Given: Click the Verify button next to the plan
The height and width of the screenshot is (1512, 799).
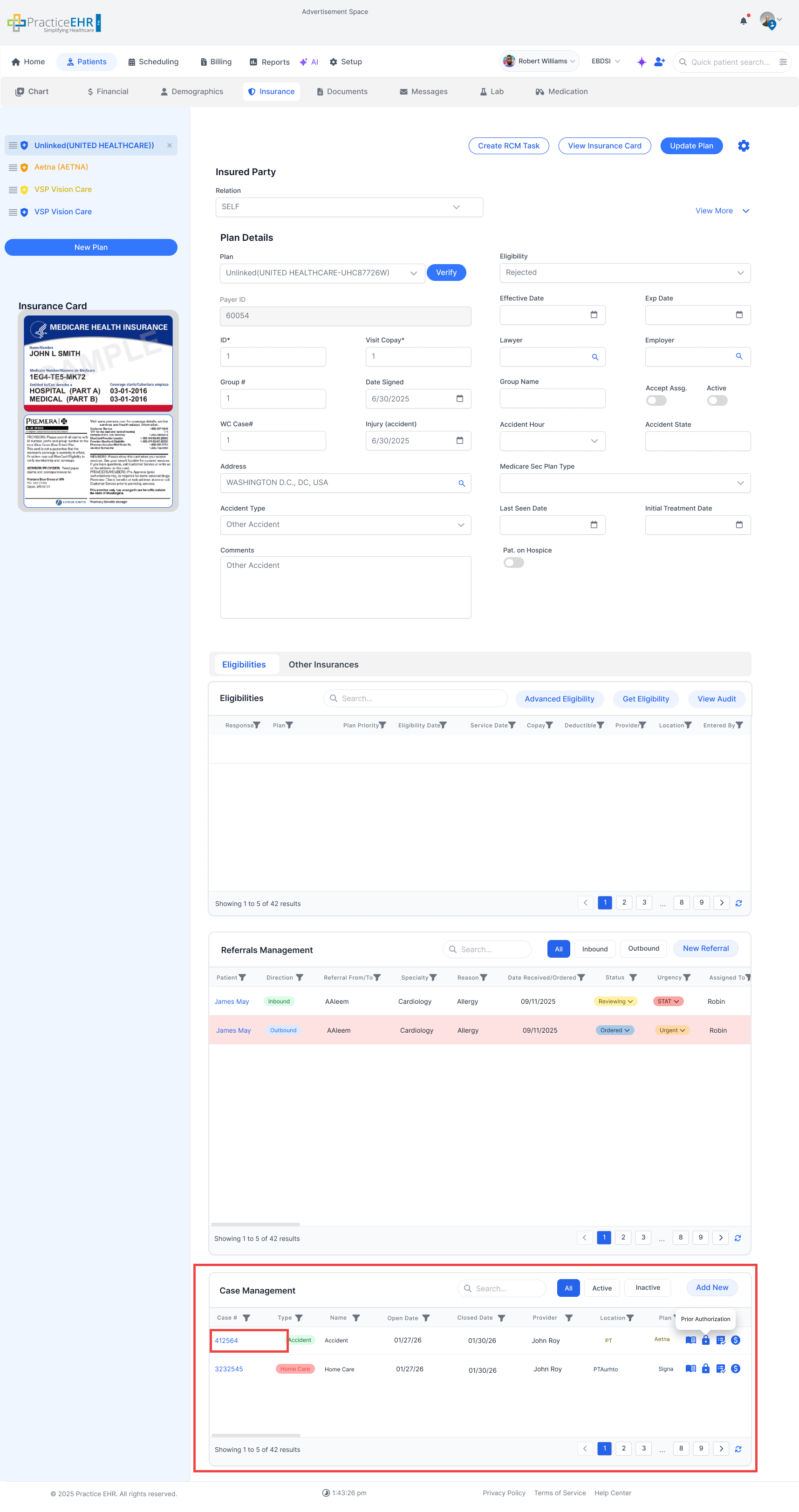Looking at the screenshot, I should tap(446, 272).
